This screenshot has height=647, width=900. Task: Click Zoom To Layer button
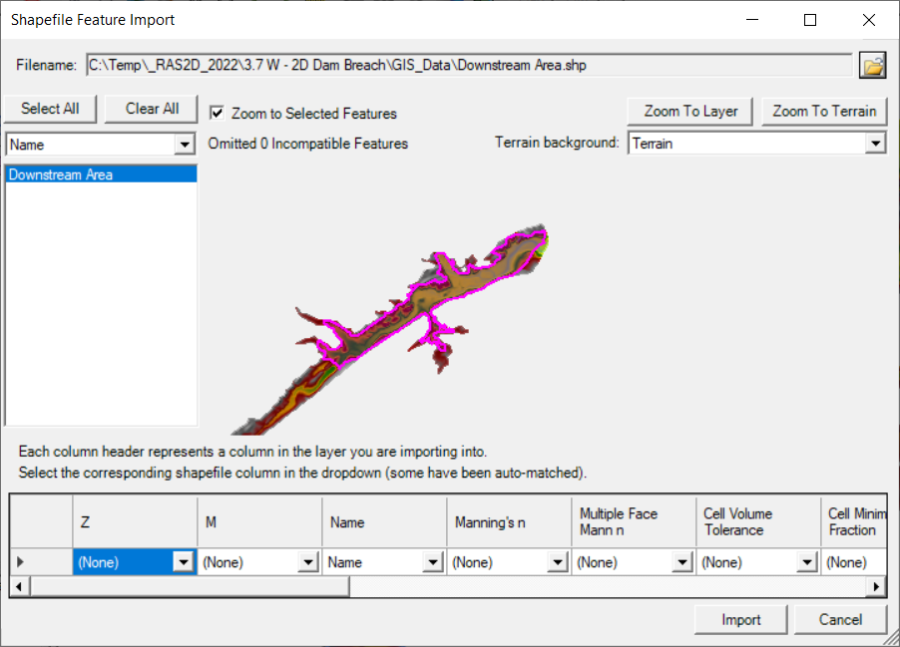pyautogui.click(x=690, y=111)
